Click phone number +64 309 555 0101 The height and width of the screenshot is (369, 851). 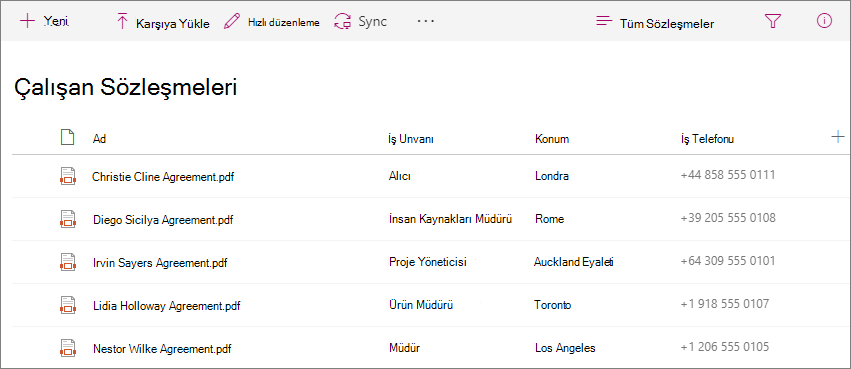pos(728,260)
